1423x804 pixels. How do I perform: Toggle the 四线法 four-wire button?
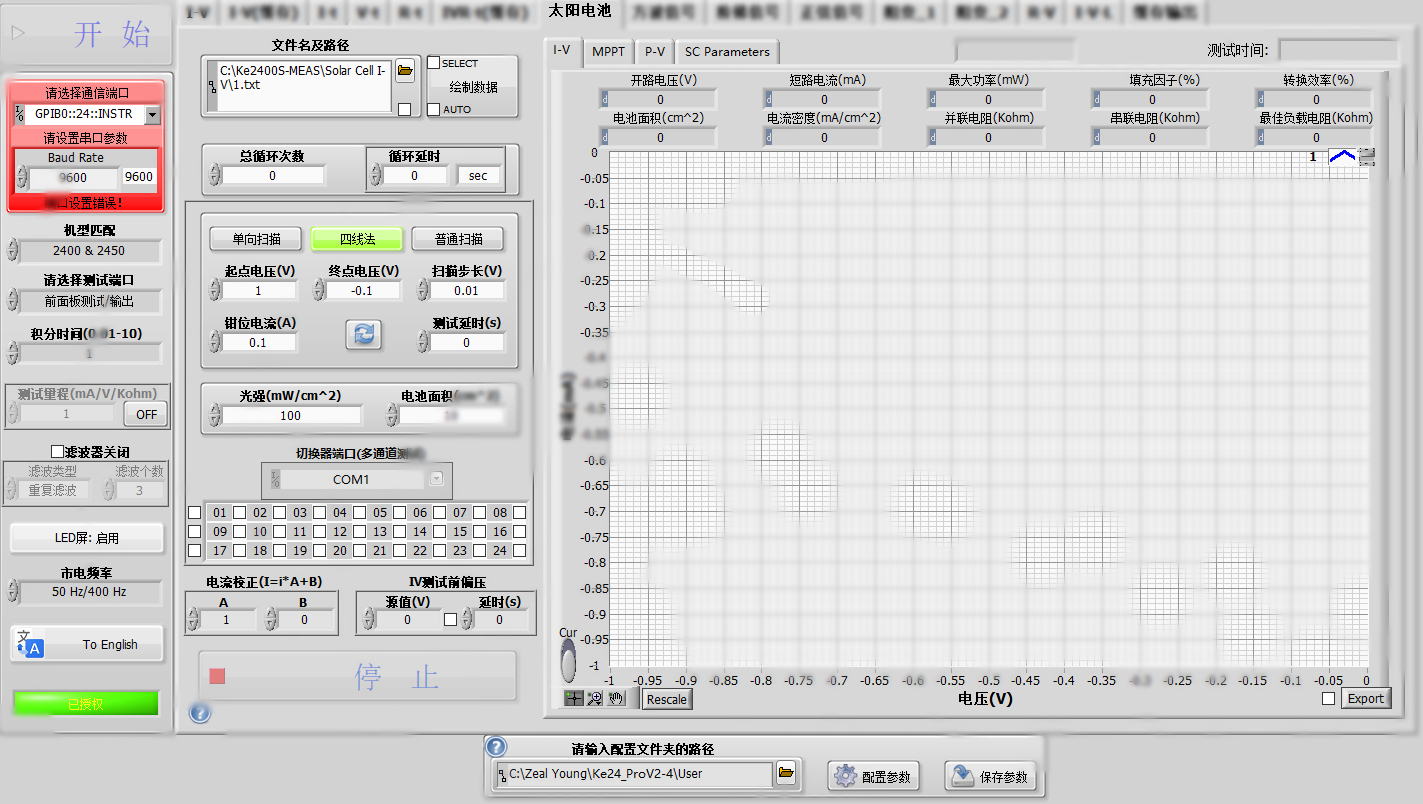[x=357, y=239]
